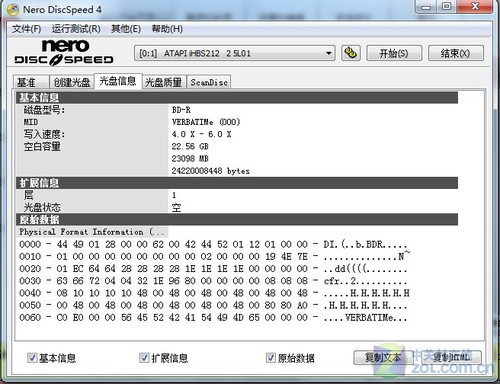Click the hex data row 0010

tap(214, 256)
